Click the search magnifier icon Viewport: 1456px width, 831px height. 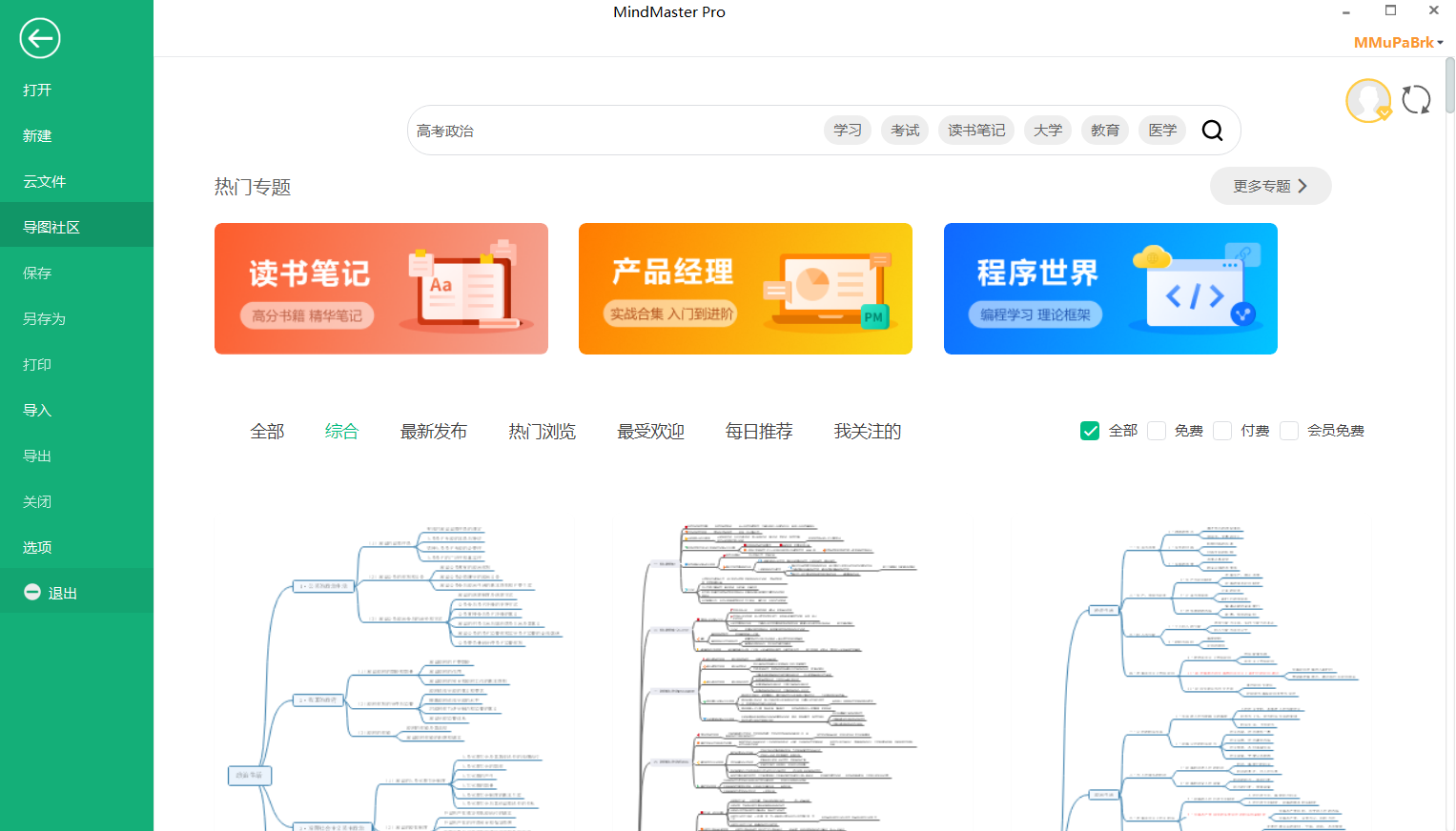tap(1212, 131)
